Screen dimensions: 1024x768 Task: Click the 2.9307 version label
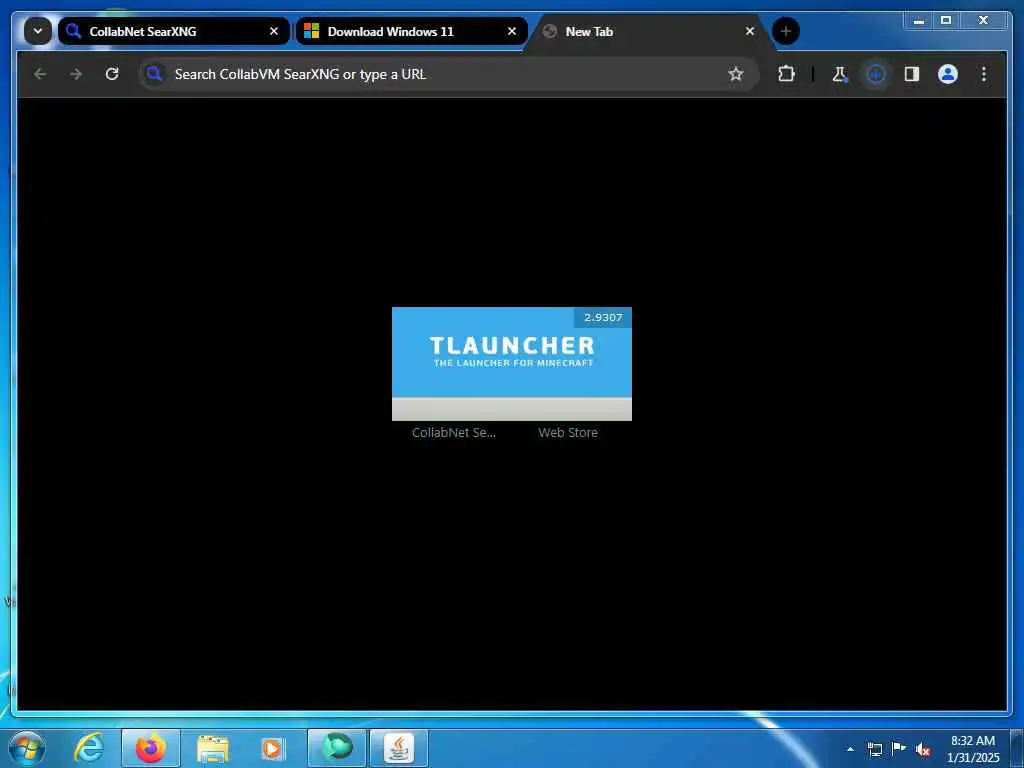click(603, 317)
